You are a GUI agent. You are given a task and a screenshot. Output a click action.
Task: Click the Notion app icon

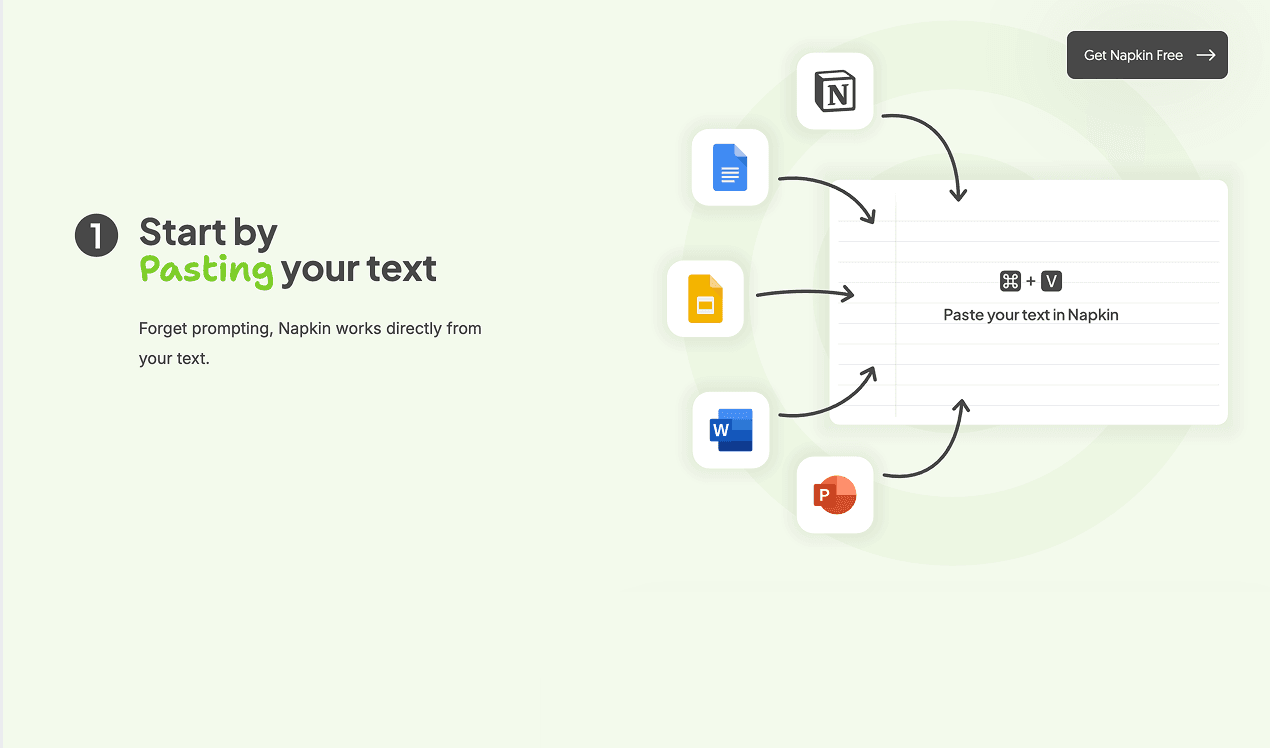point(835,92)
